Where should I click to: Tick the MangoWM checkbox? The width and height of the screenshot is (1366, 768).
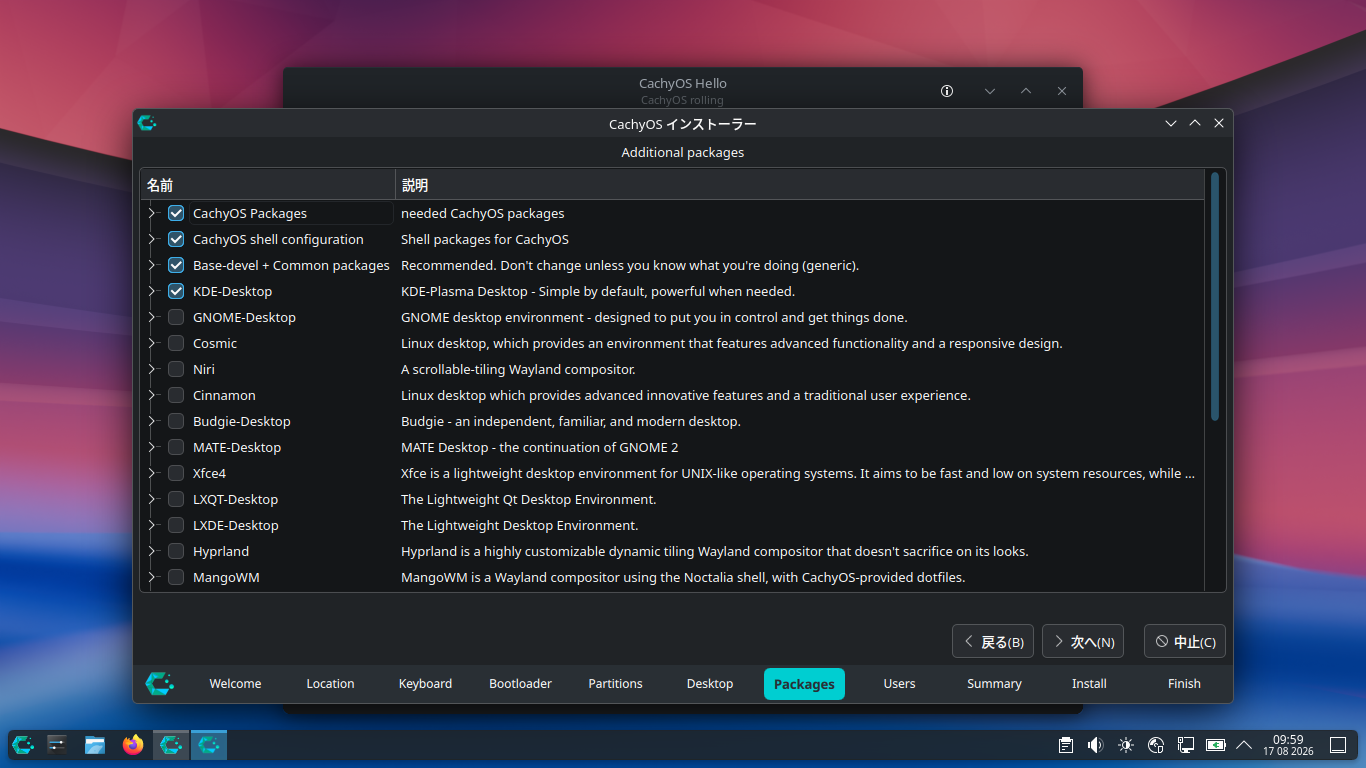point(176,577)
